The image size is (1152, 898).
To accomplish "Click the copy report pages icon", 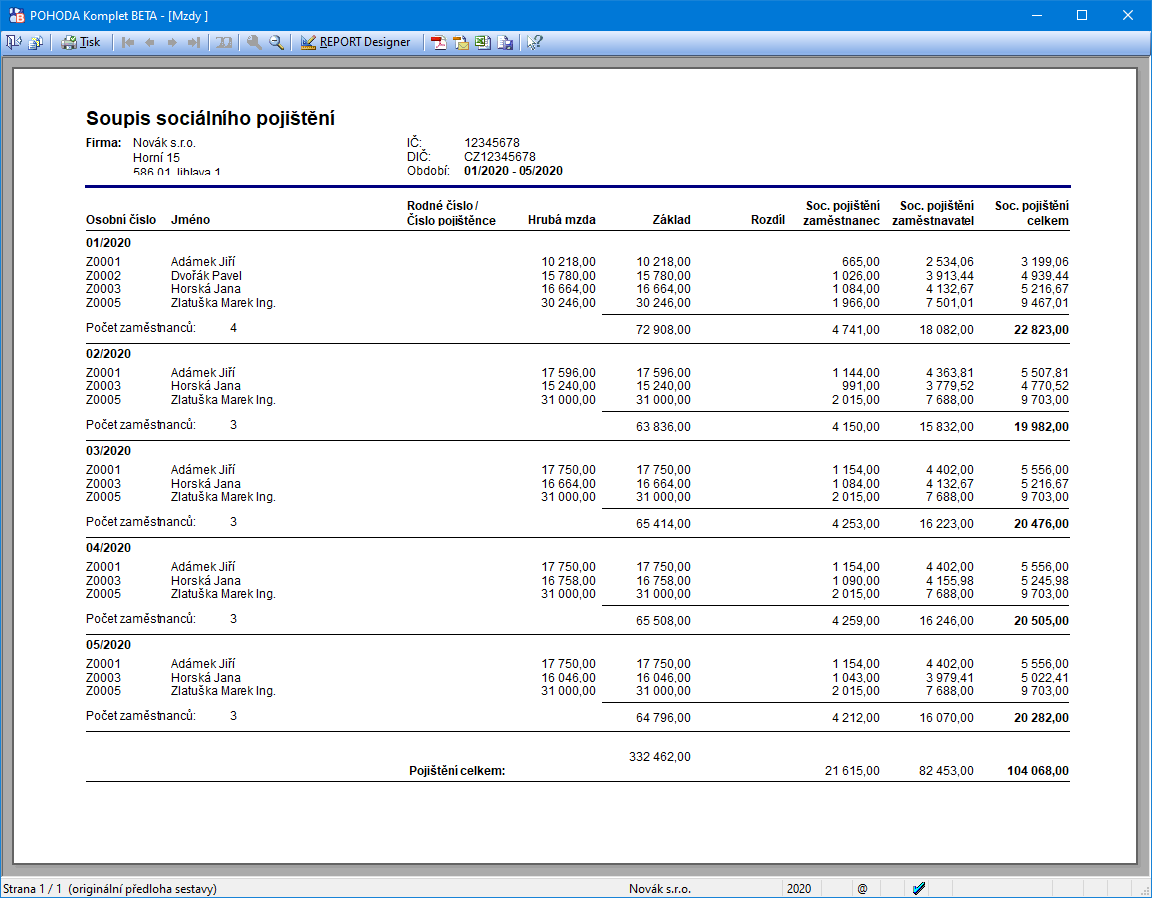I will tap(35, 43).
